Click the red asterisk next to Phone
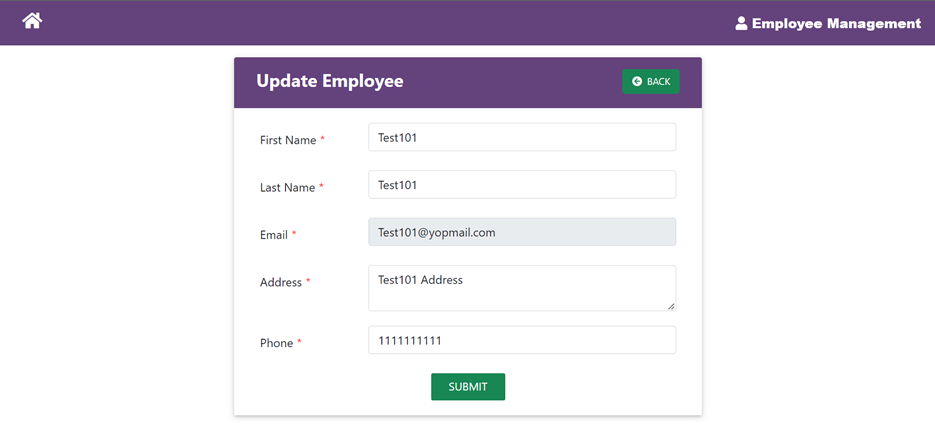 299,343
